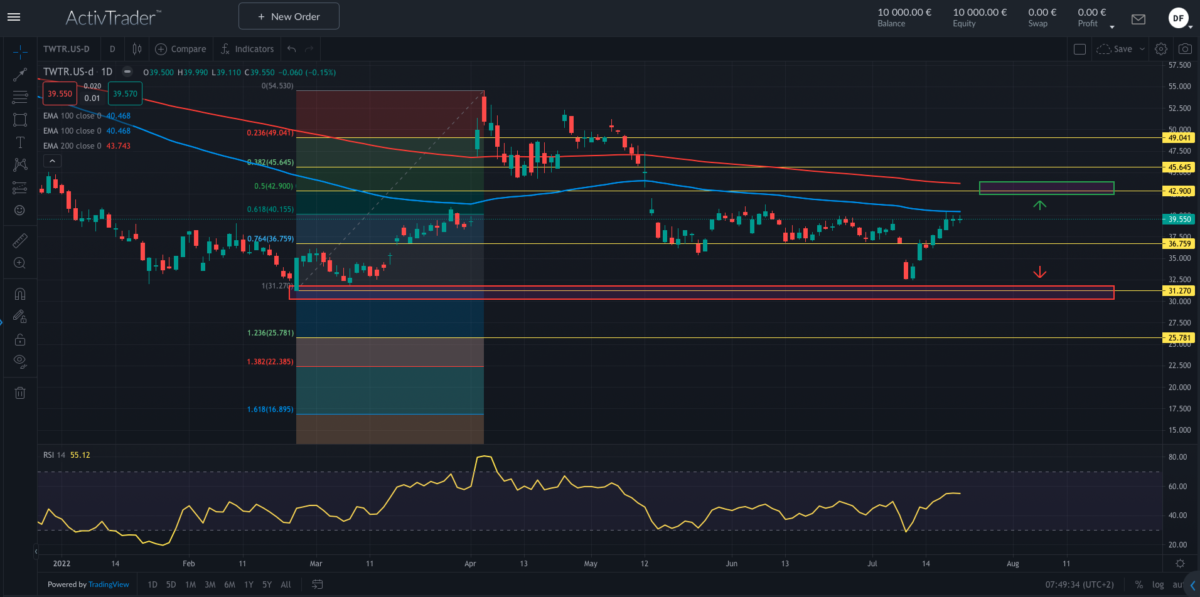
Task: Open the patterns drawing tool
Action: [x=19, y=164]
